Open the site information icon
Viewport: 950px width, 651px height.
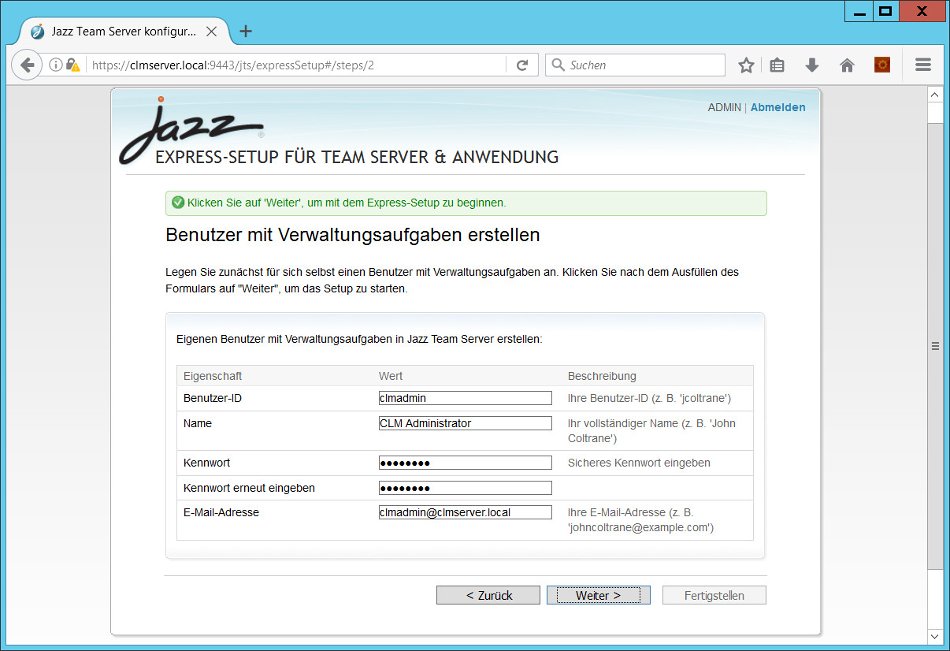click(x=55, y=65)
